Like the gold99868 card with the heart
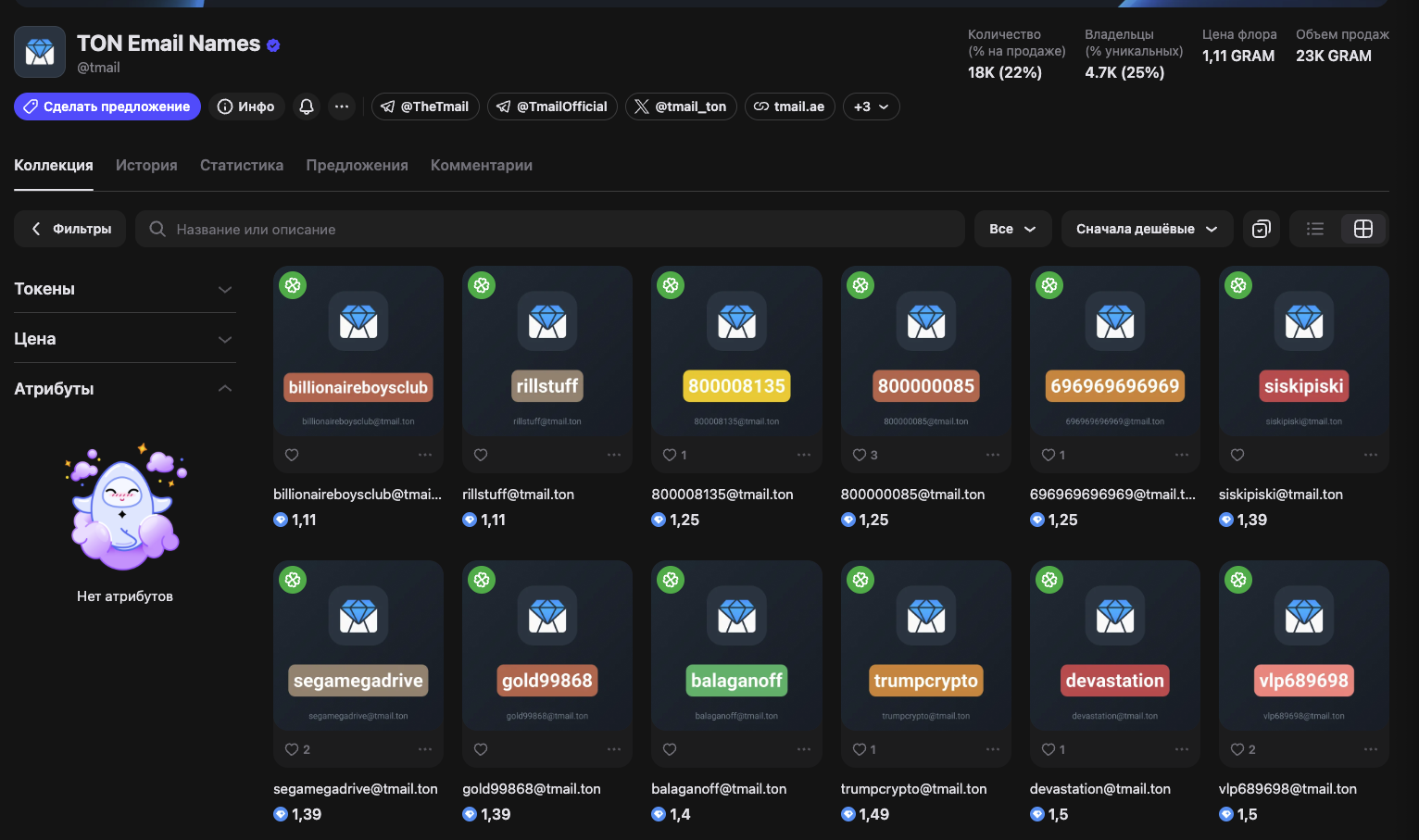The height and width of the screenshot is (840, 1419). (481, 749)
